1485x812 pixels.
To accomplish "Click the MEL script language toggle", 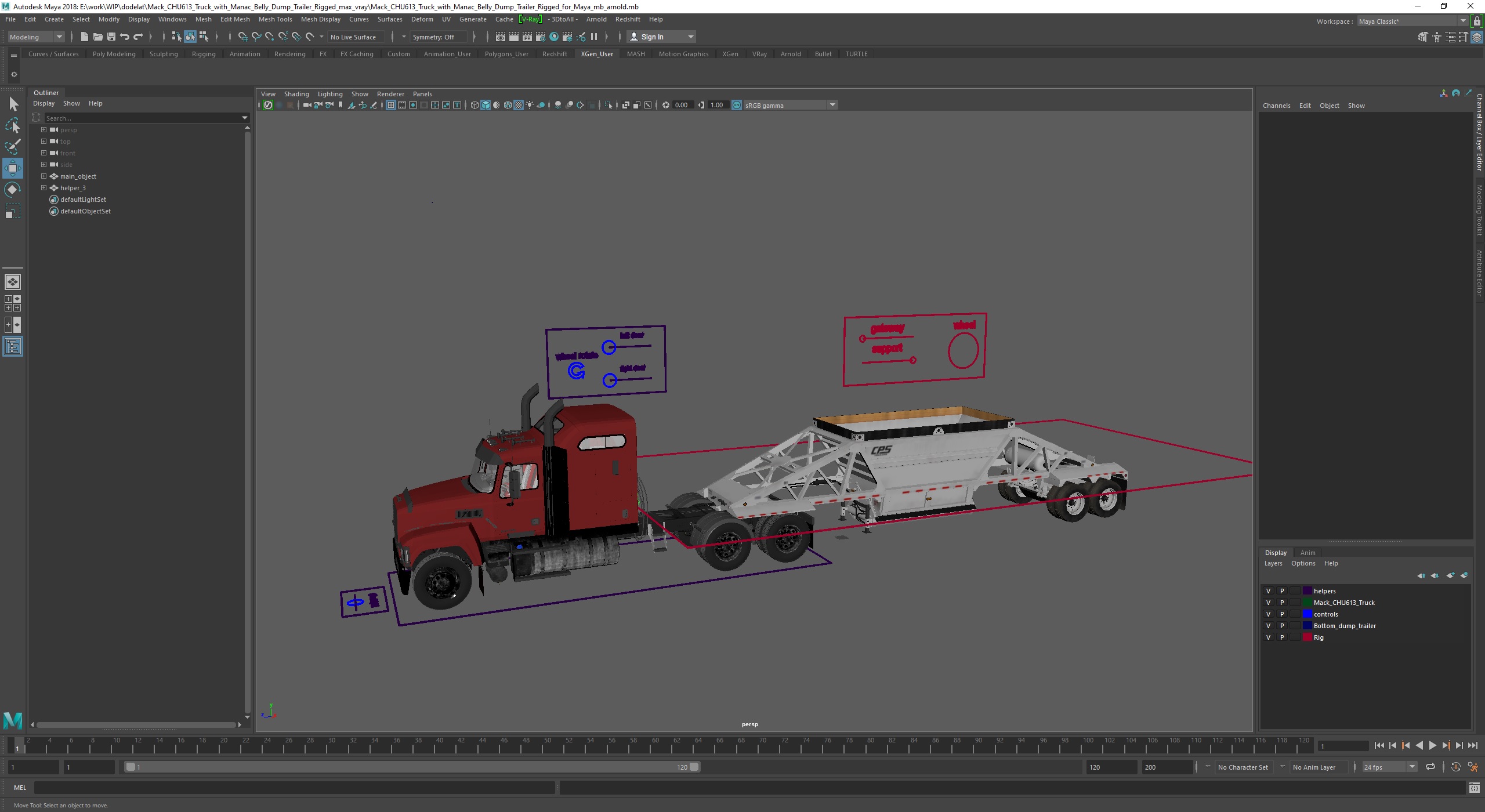I will click(x=20, y=788).
